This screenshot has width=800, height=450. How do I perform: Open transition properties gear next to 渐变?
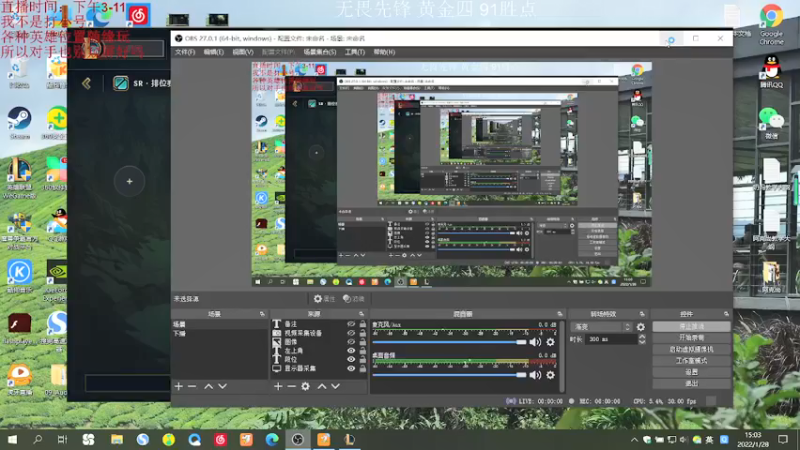pyautogui.click(x=641, y=327)
